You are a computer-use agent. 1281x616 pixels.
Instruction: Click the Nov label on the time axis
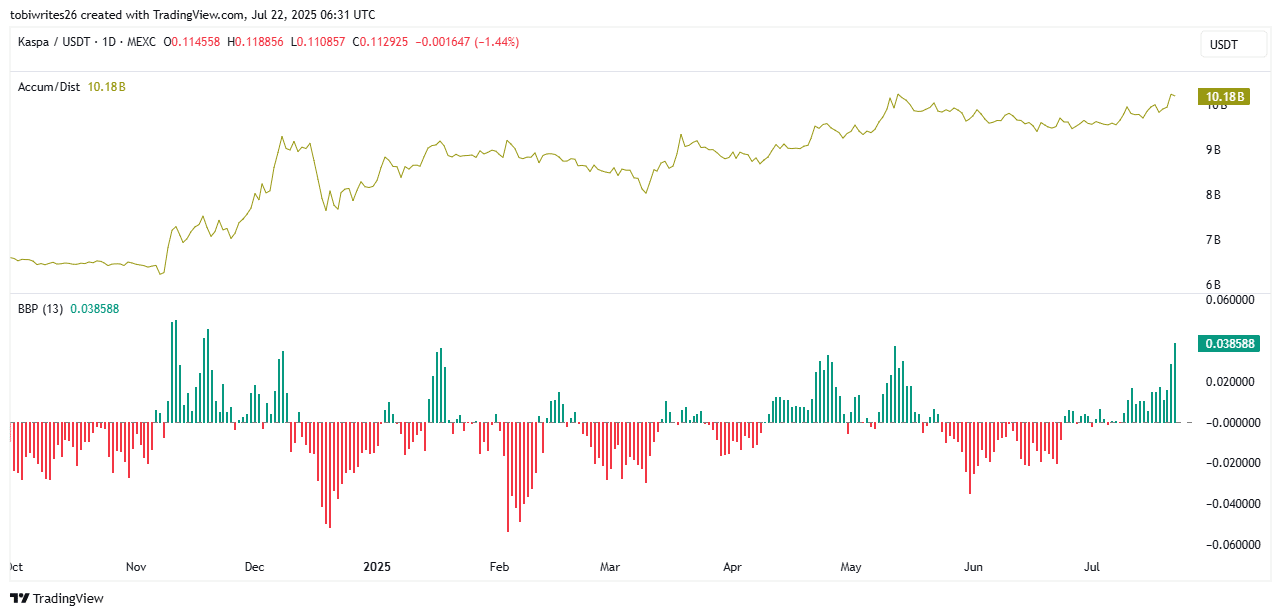pyautogui.click(x=136, y=567)
